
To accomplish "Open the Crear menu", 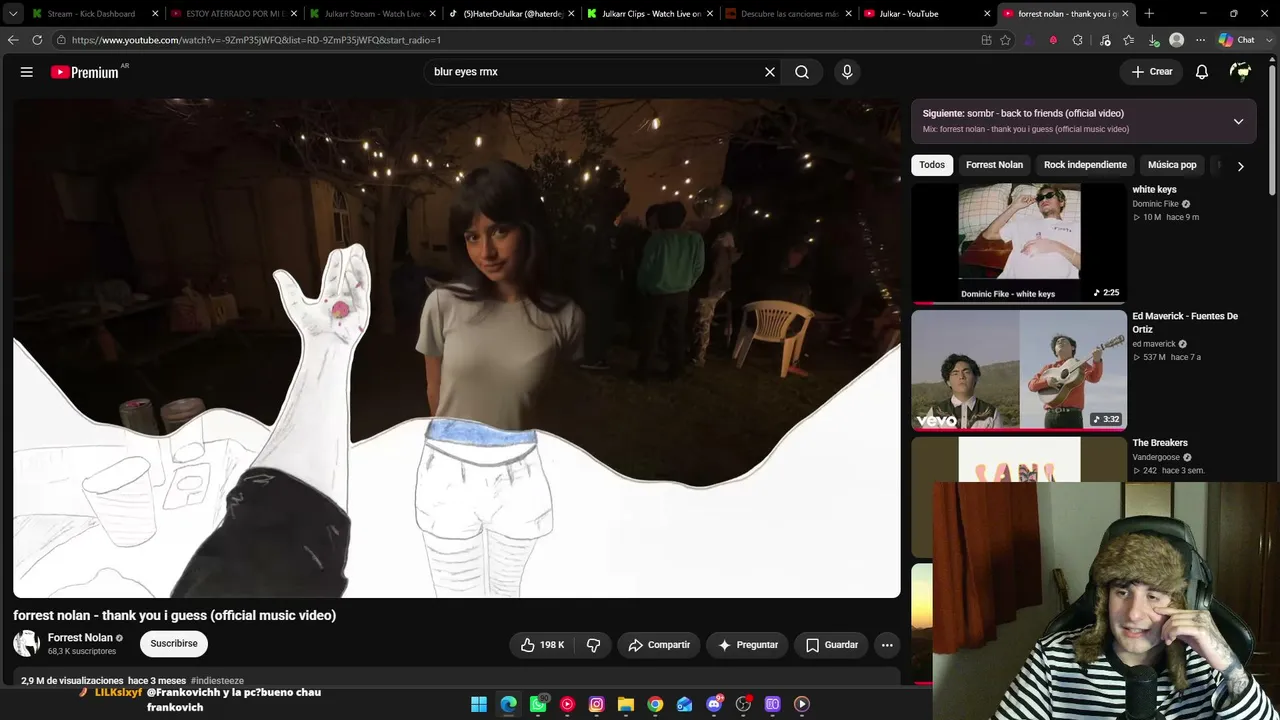I will 1152,72.
